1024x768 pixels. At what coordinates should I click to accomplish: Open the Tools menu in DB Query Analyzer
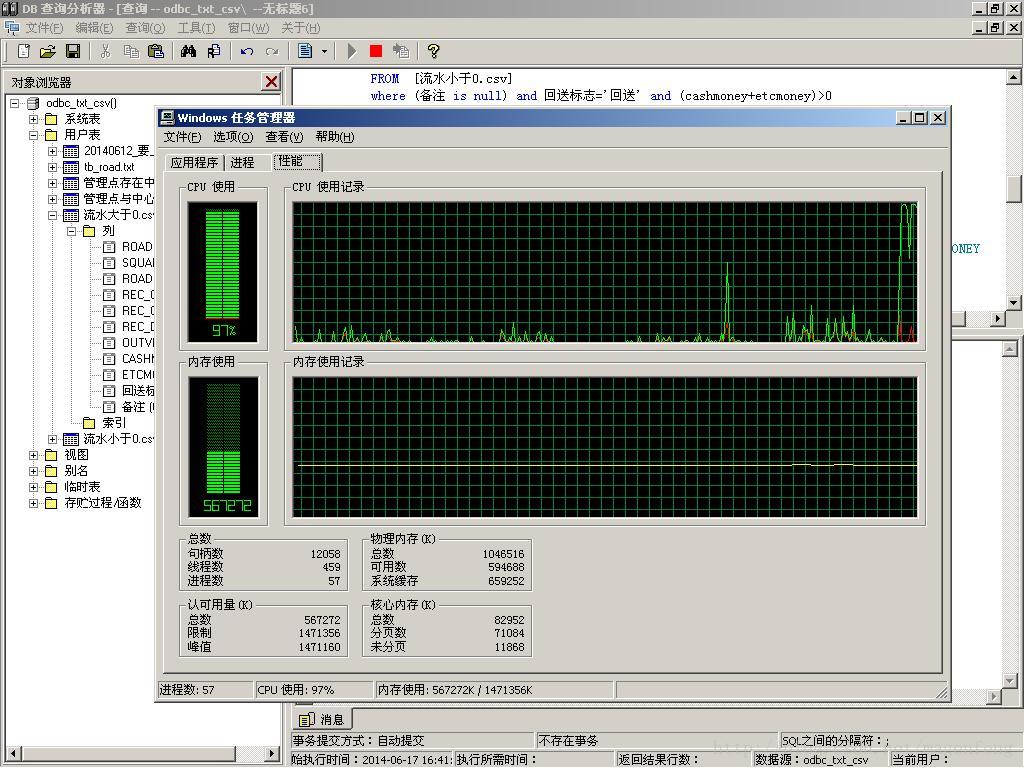coord(196,27)
